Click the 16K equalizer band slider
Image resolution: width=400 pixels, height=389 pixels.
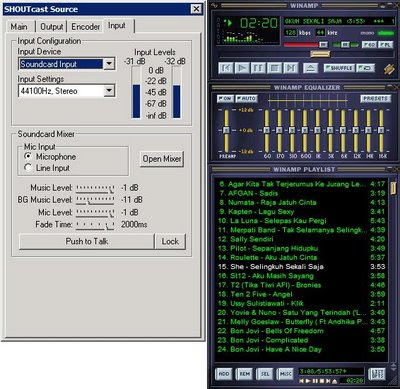381,131
